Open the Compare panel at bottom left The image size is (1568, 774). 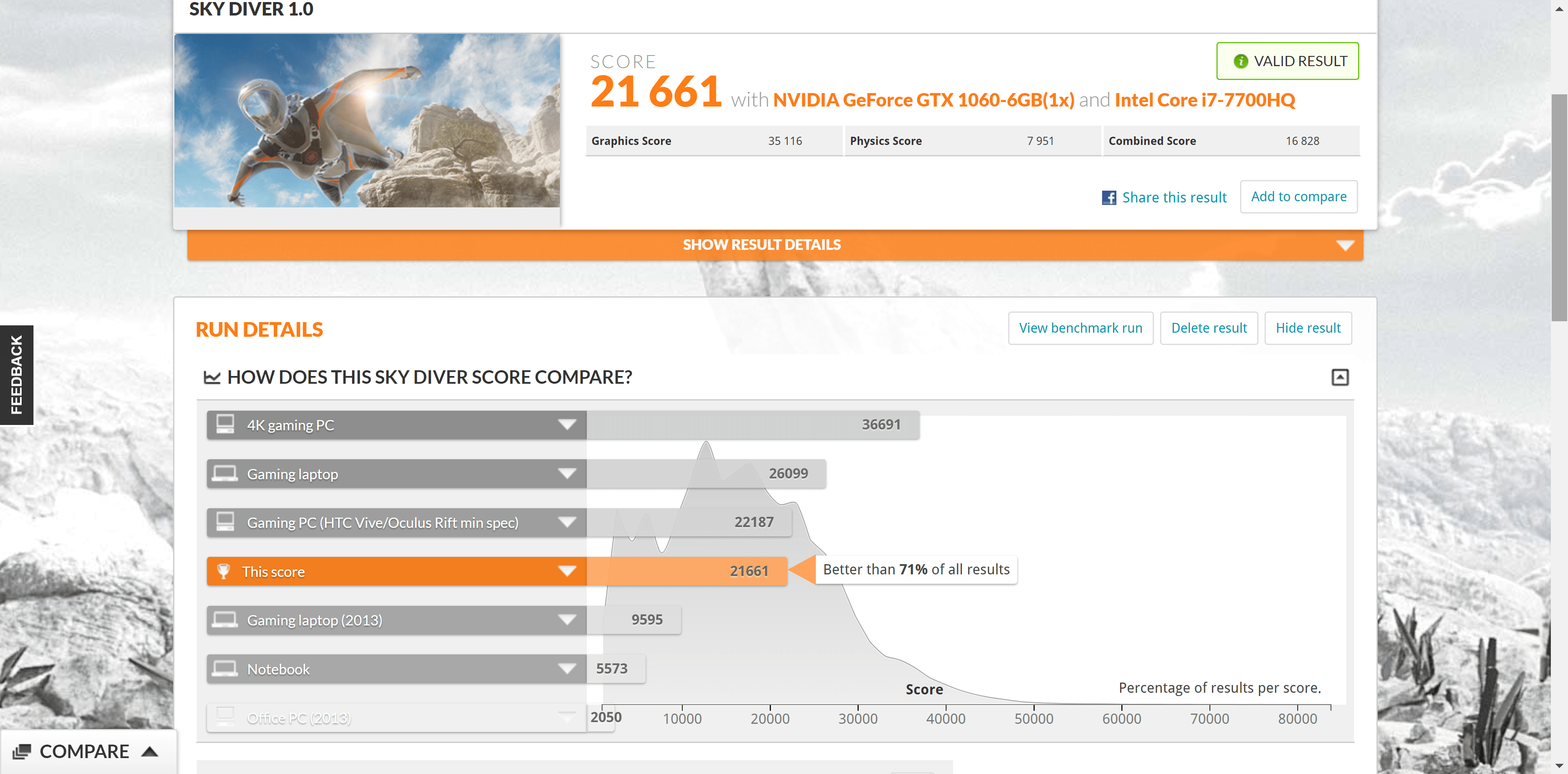pyautogui.click(x=85, y=752)
